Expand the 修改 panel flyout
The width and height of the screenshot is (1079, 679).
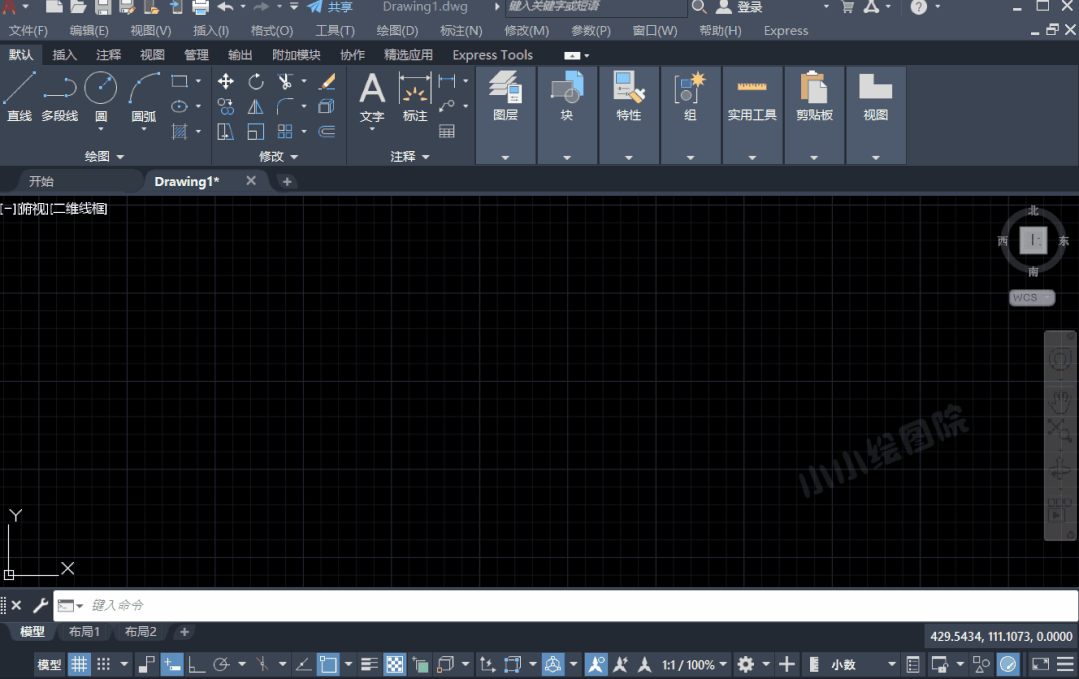tap(279, 157)
